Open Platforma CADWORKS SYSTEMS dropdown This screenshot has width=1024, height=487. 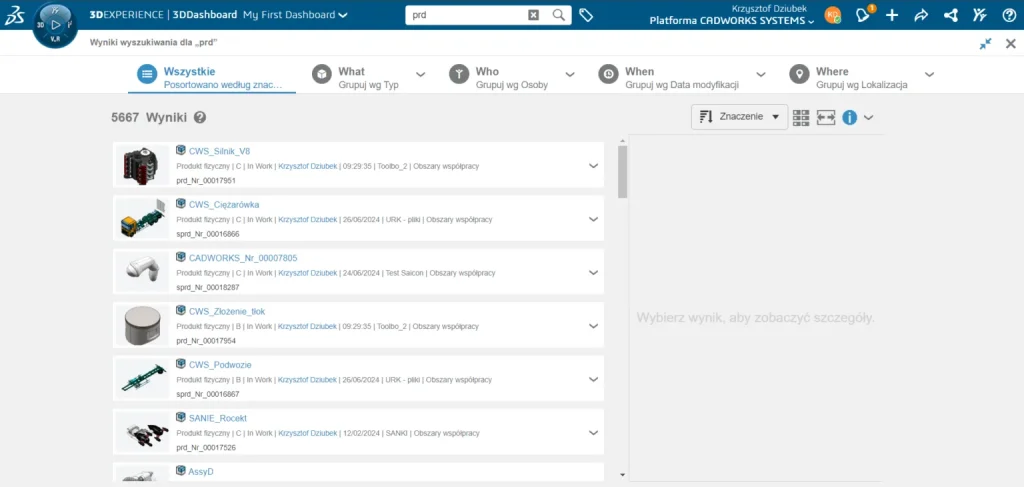732,21
